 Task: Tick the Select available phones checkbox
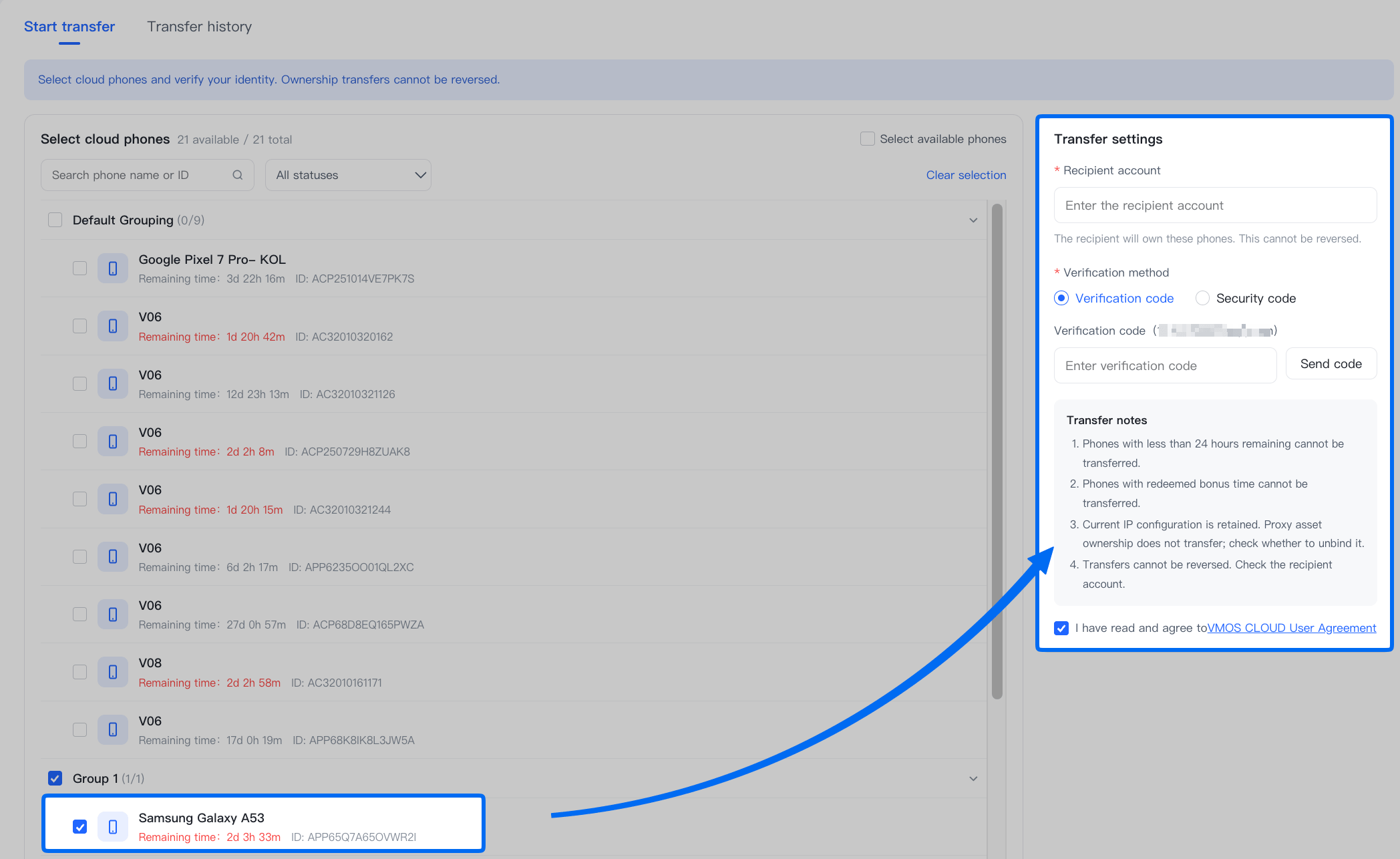pos(868,139)
